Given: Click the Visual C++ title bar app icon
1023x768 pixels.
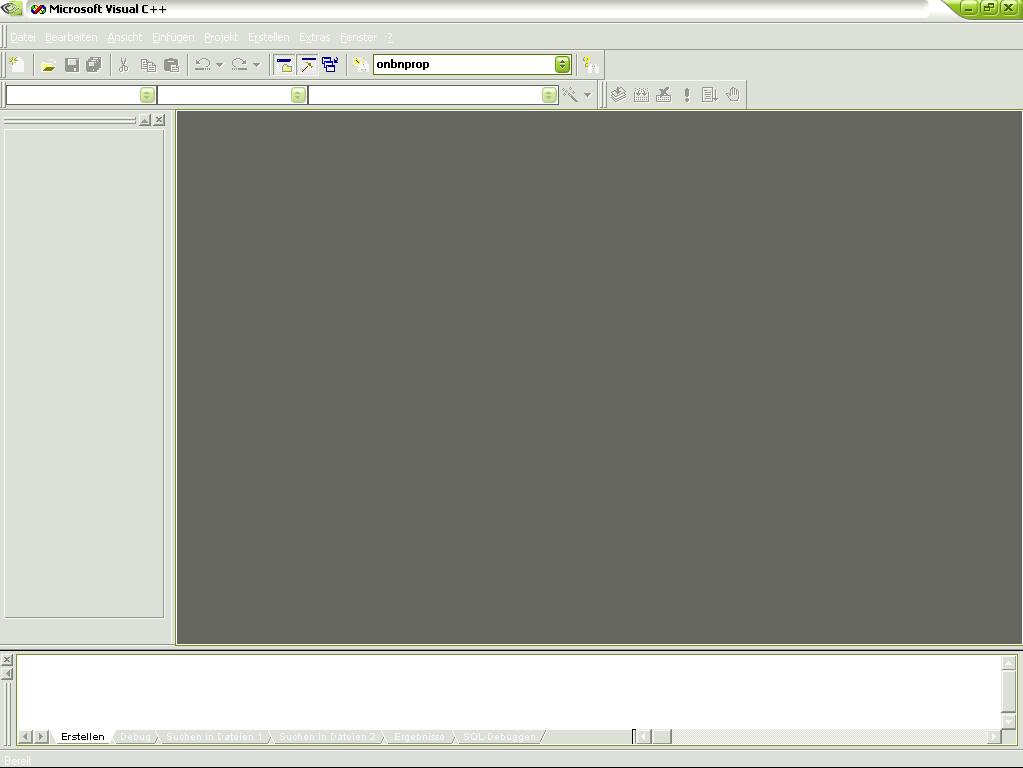Looking at the screenshot, I should tap(38, 9).
